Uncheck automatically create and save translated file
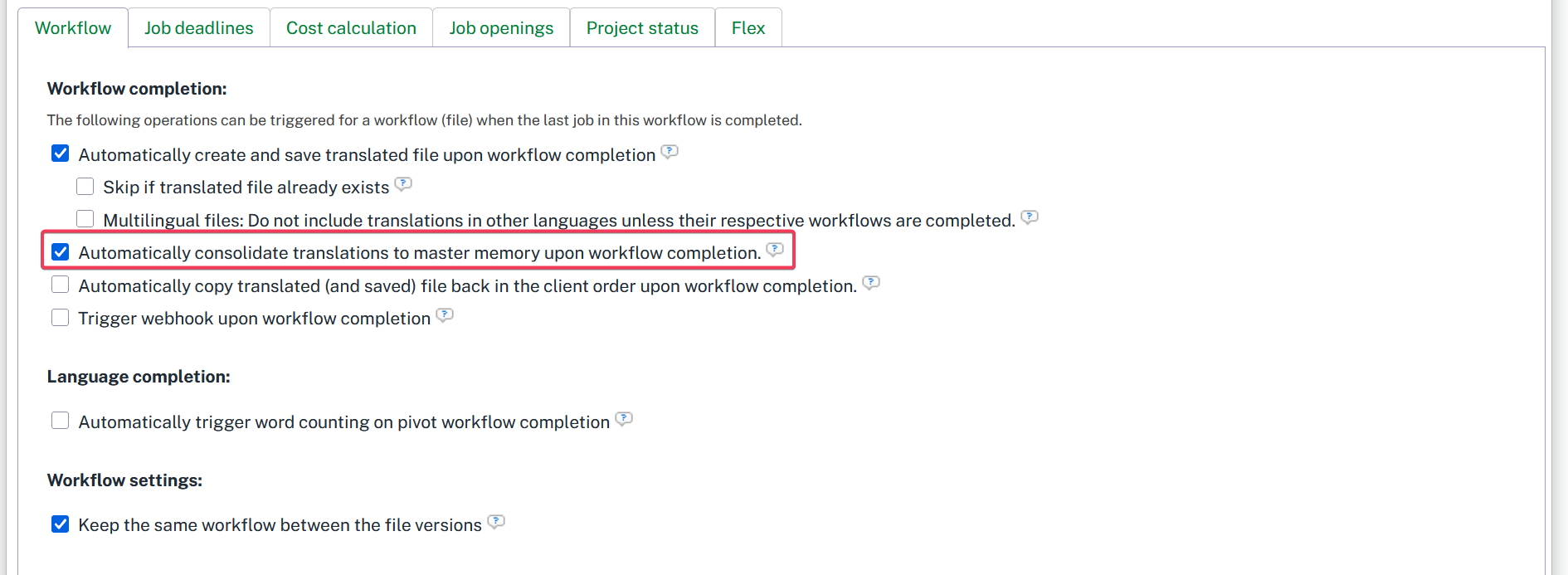This screenshot has width=1568, height=575. click(x=61, y=153)
